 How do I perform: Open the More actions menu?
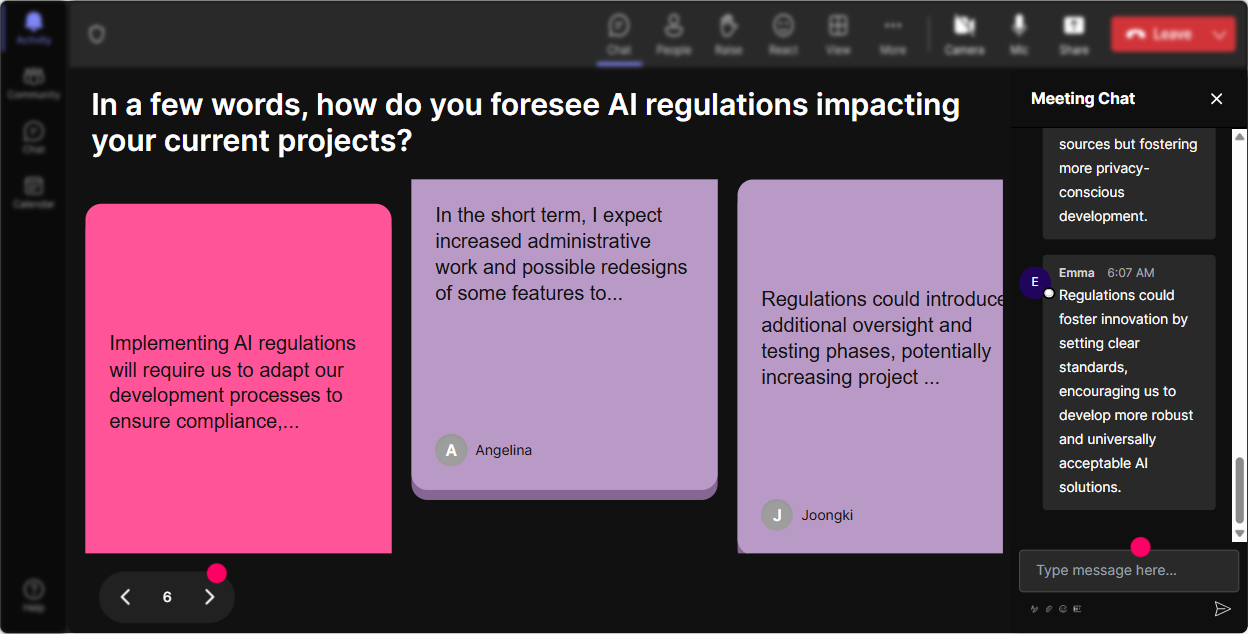(893, 34)
